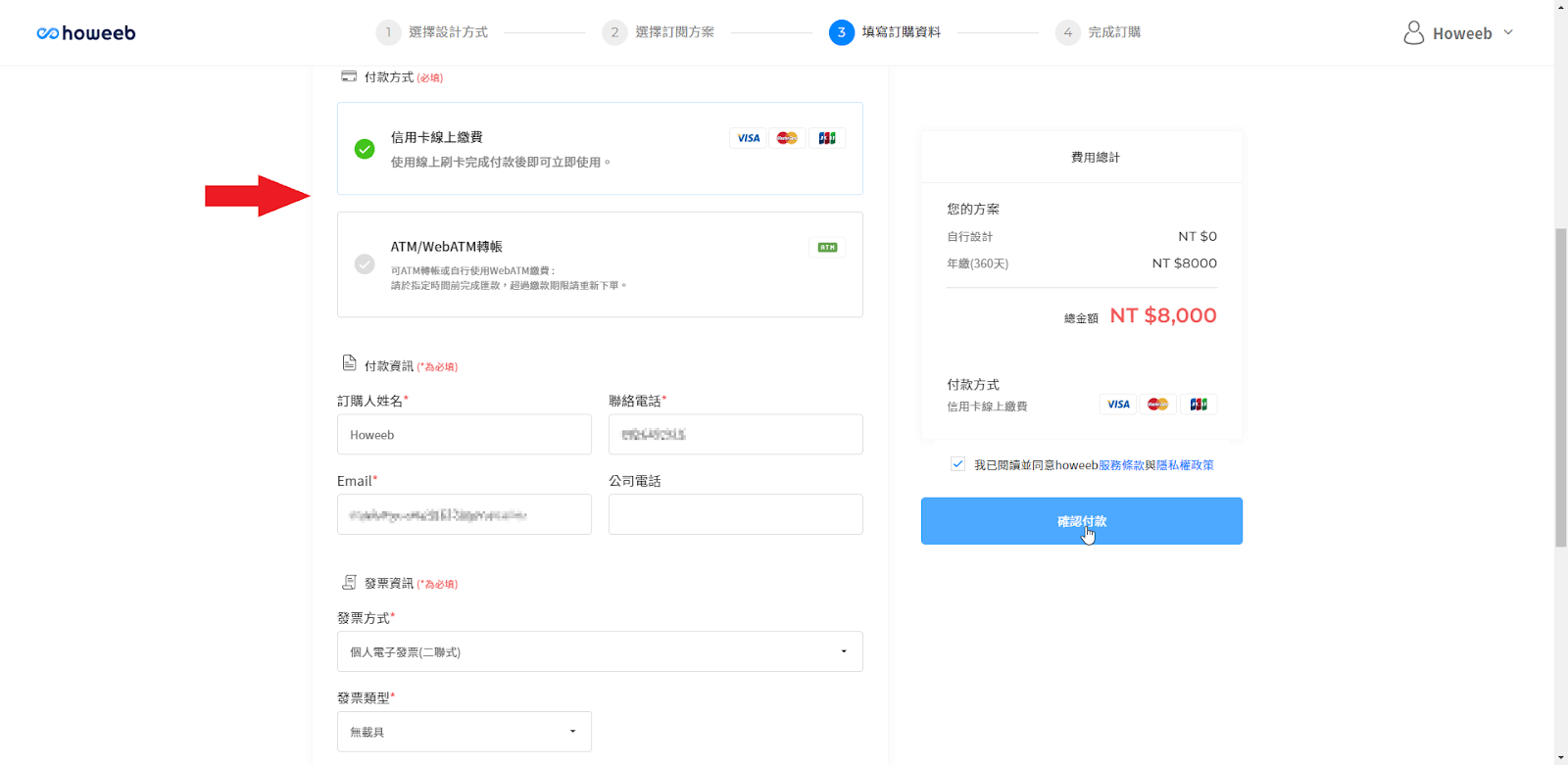Select step 3 填寫訂購資料
The width and height of the screenshot is (1568, 765).
tap(885, 32)
